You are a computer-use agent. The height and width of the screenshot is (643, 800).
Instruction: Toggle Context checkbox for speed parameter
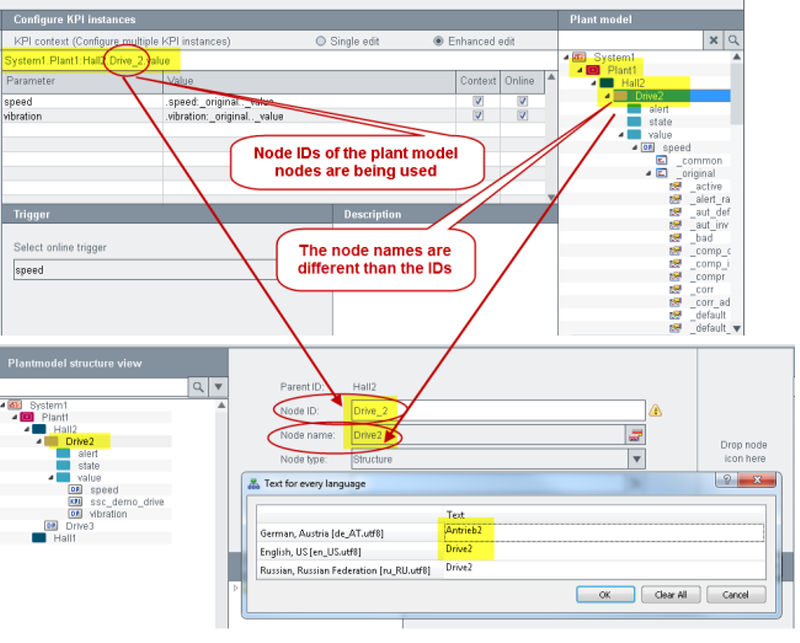pyautogui.click(x=478, y=101)
